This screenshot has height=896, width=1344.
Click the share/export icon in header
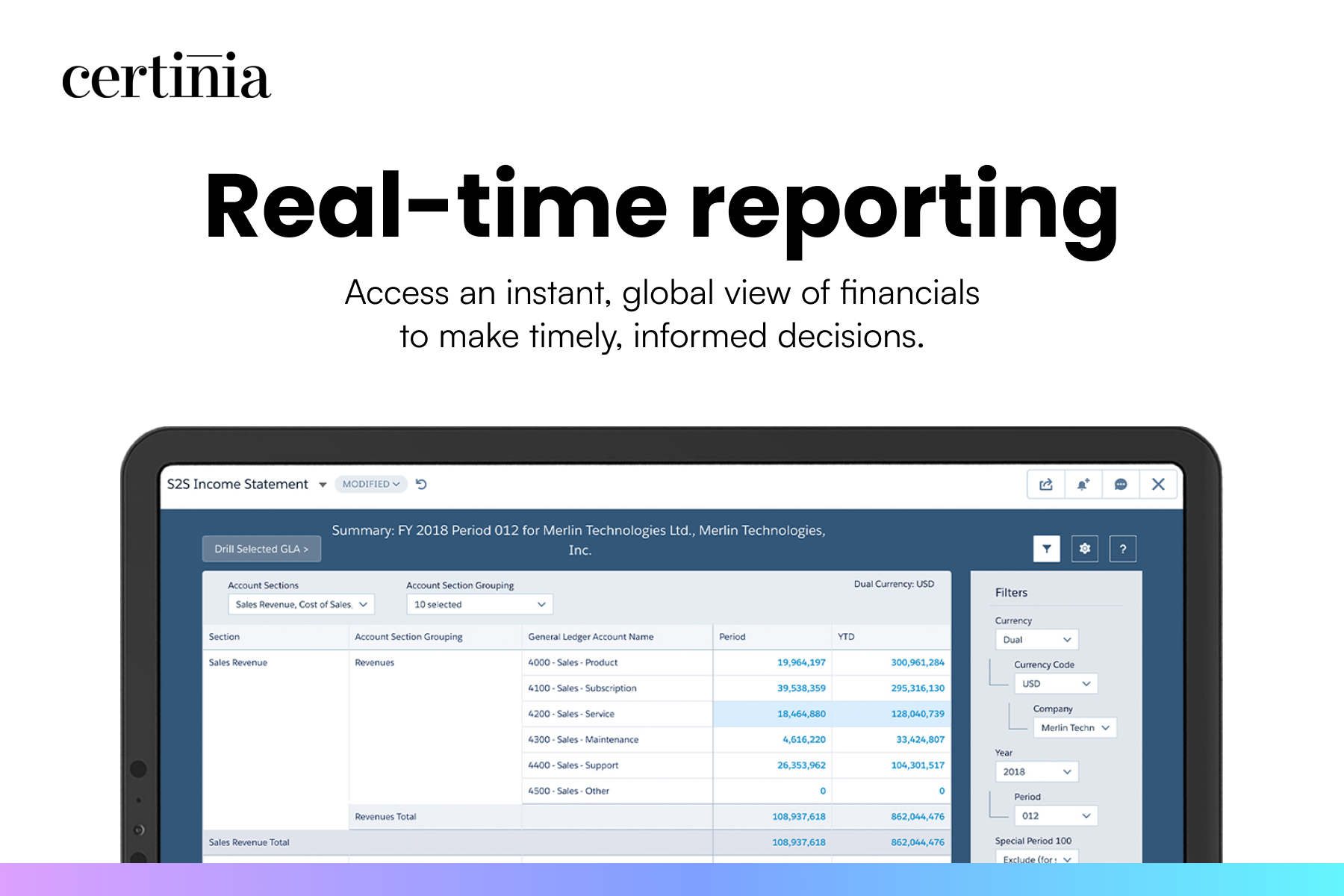[1046, 485]
